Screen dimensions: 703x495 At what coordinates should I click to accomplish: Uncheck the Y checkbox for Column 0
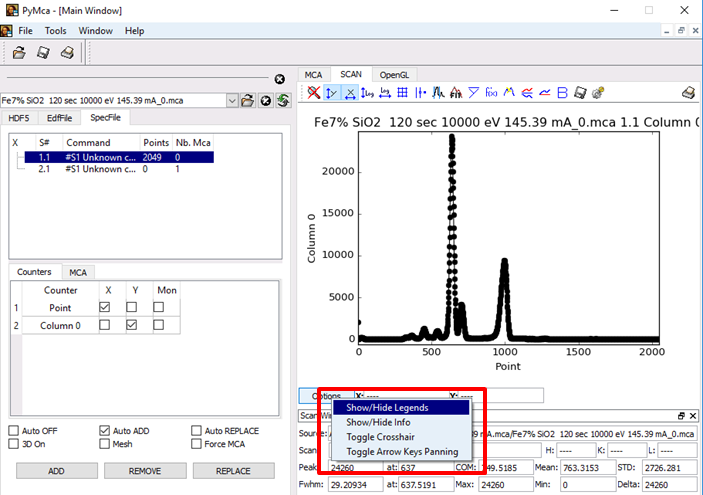coord(131,325)
